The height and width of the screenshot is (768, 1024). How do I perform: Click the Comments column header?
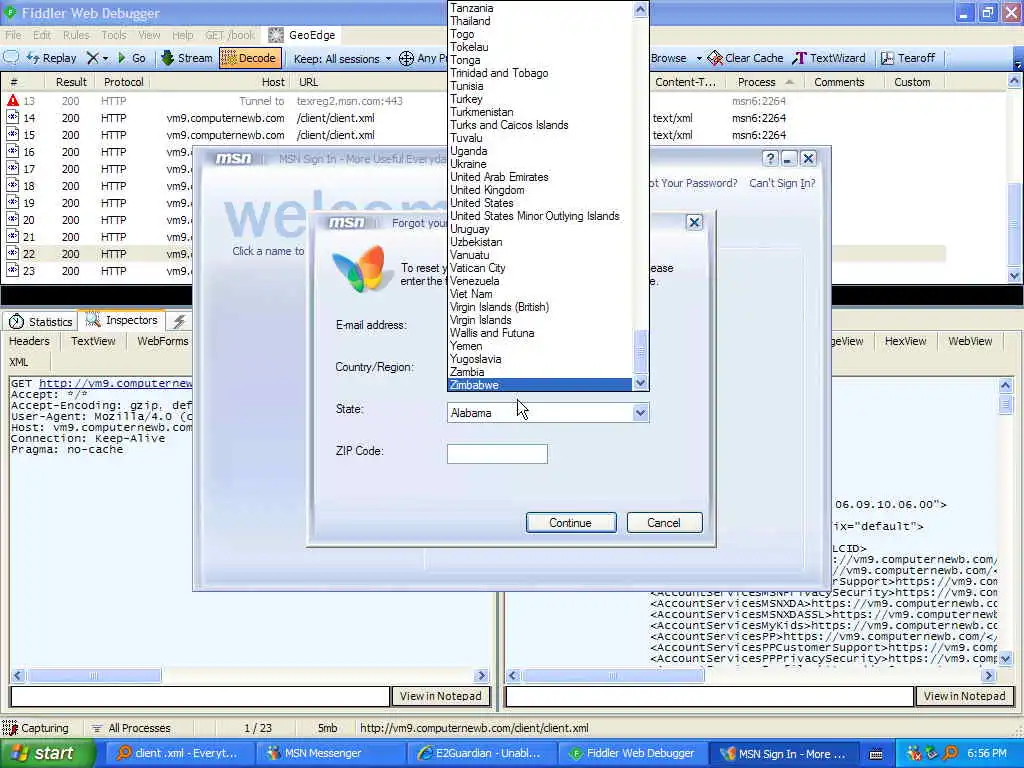click(x=839, y=82)
